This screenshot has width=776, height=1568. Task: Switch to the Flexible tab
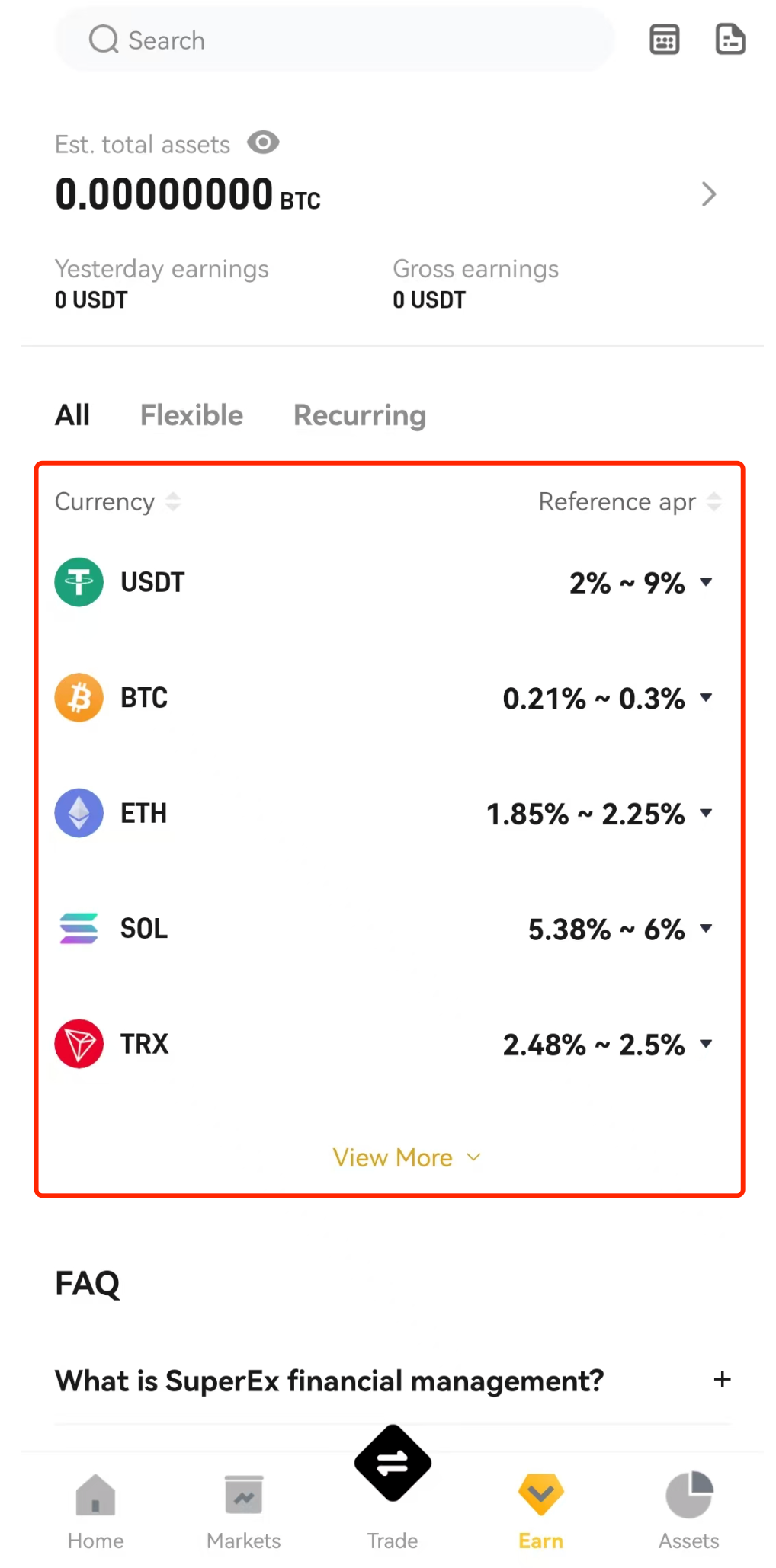click(x=191, y=415)
